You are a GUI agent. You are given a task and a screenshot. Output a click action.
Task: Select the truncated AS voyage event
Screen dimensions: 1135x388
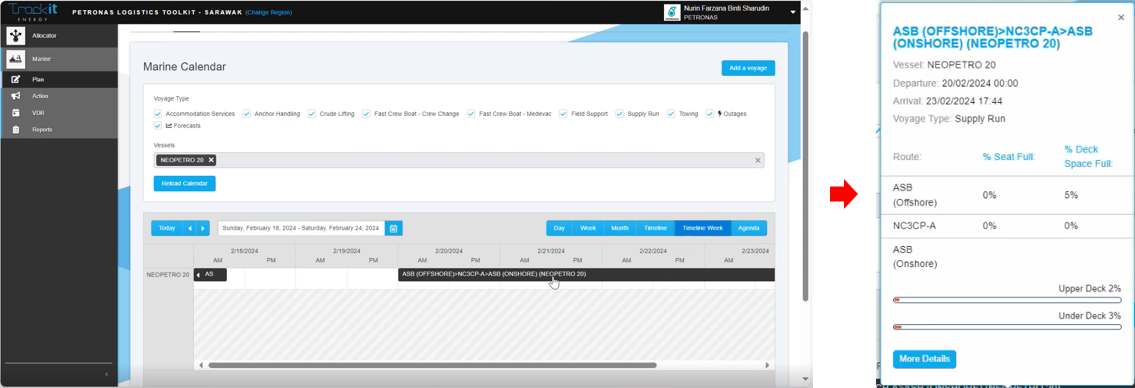[211, 274]
